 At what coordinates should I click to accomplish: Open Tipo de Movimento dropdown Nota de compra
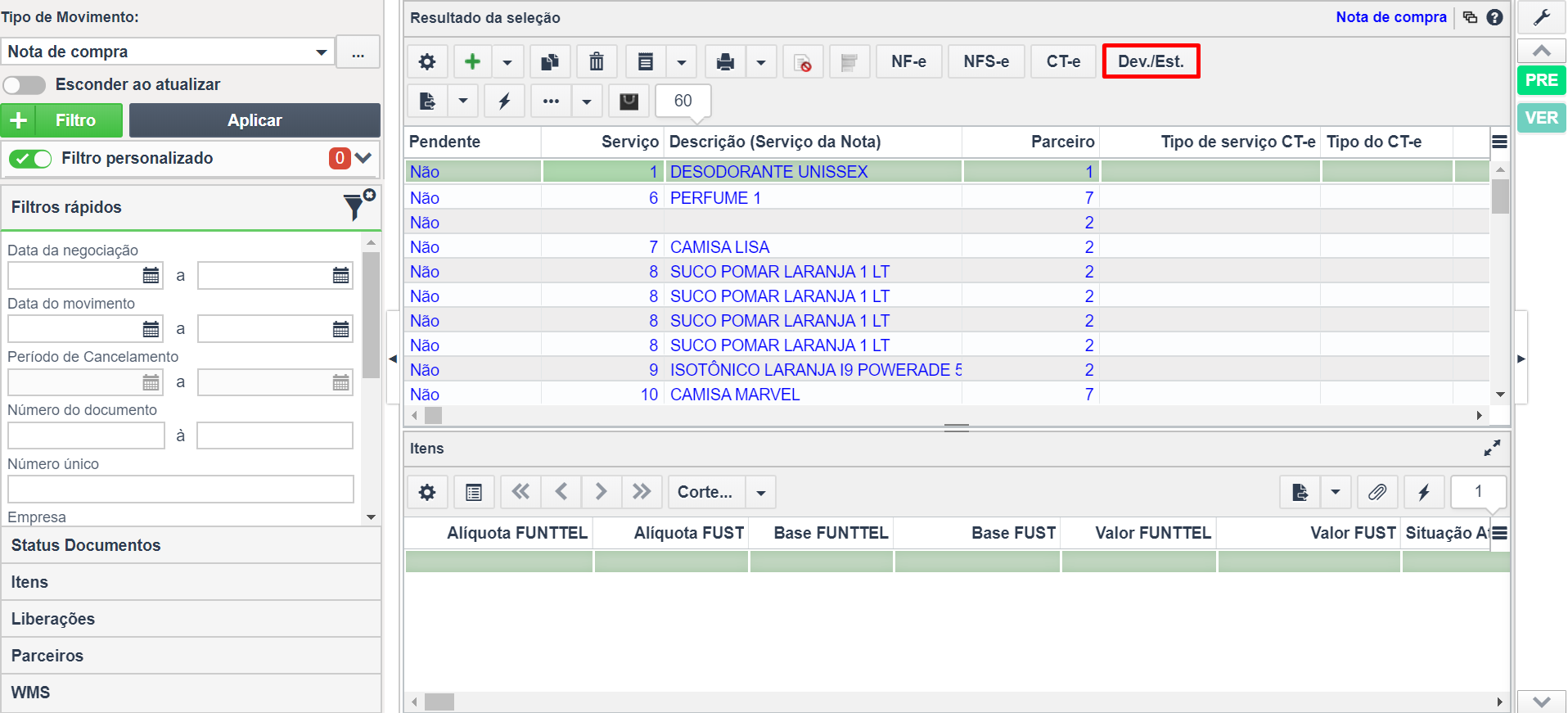pyautogui.click(x=168, y=52)
